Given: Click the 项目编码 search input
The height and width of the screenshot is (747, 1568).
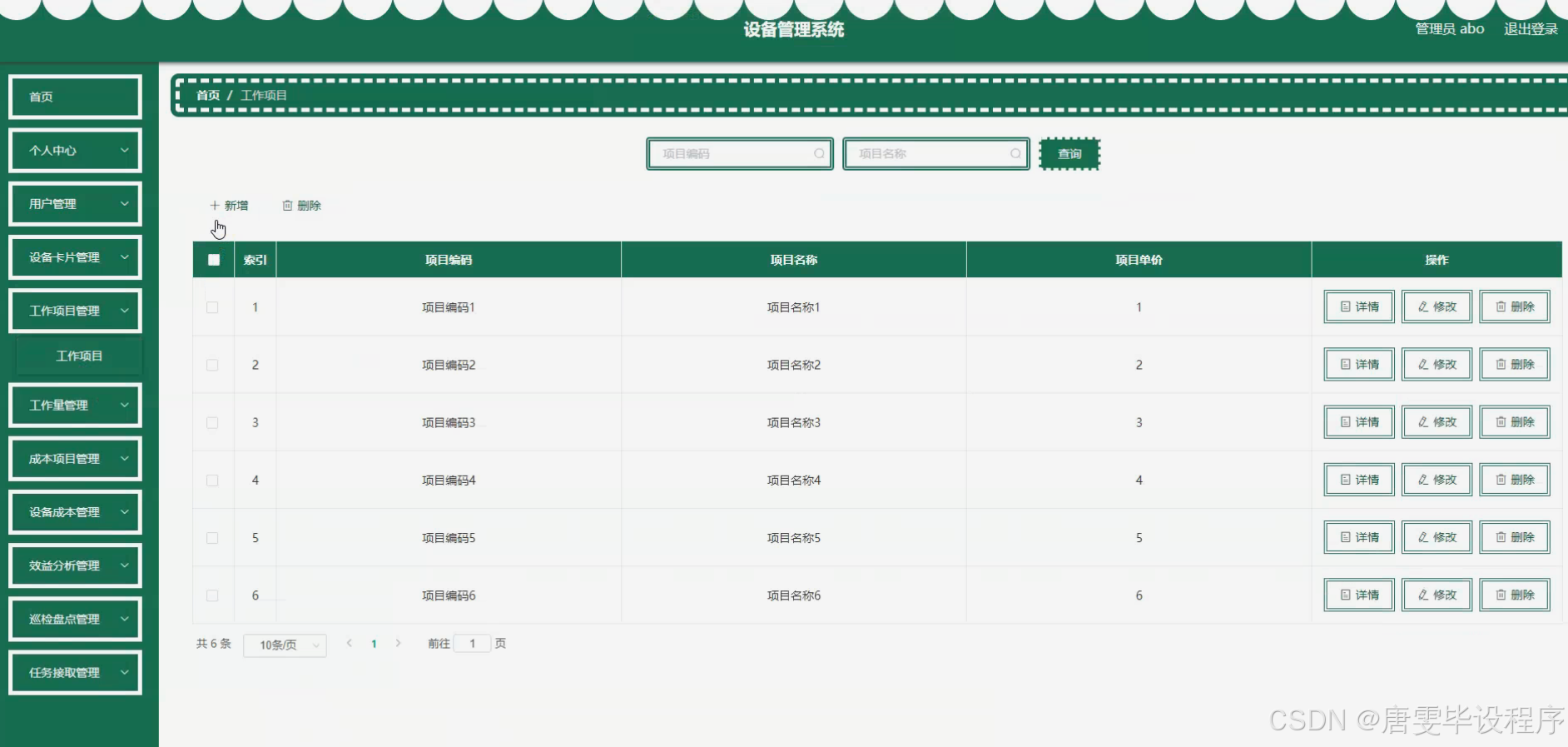Looking at the screenshot, I should pos(740,154).
